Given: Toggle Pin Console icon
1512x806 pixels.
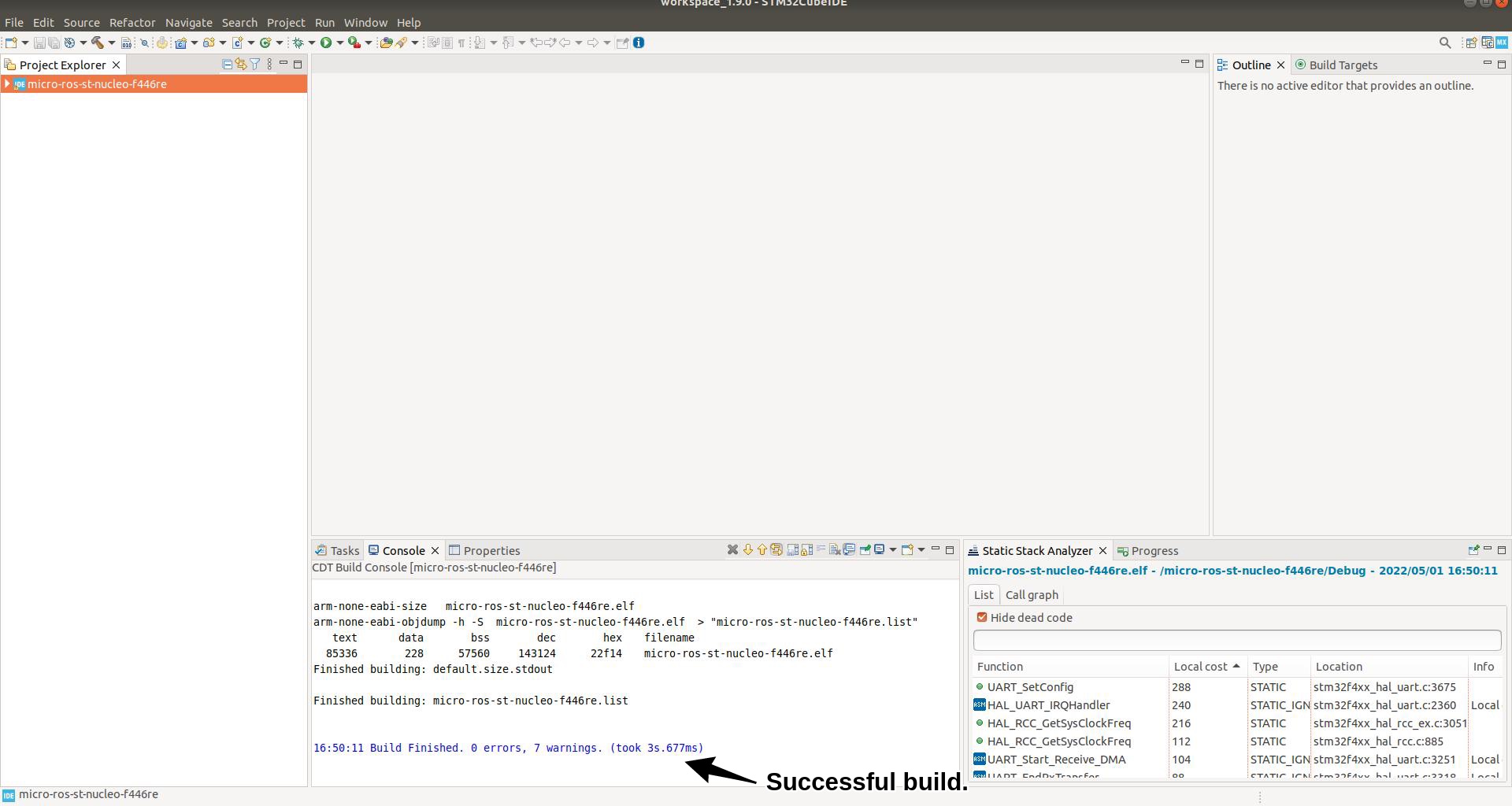Looking at the screenshot, I should click(865, 550).
